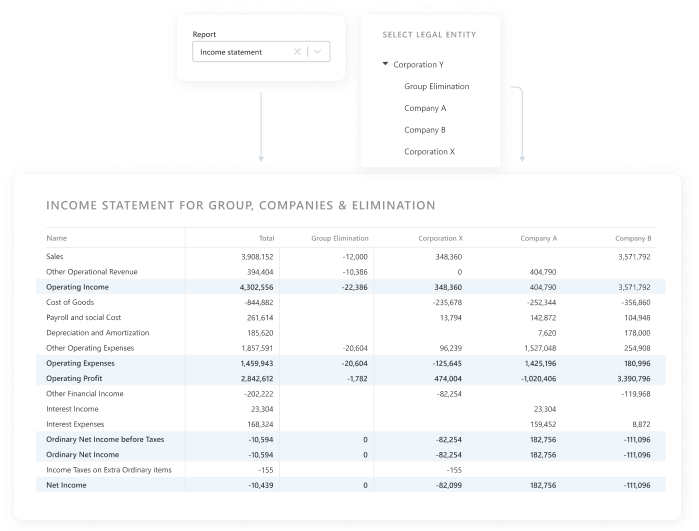This screenshot has height=531, width=699.
Task: Click the Corporation X column header
Action: [440, 238]
